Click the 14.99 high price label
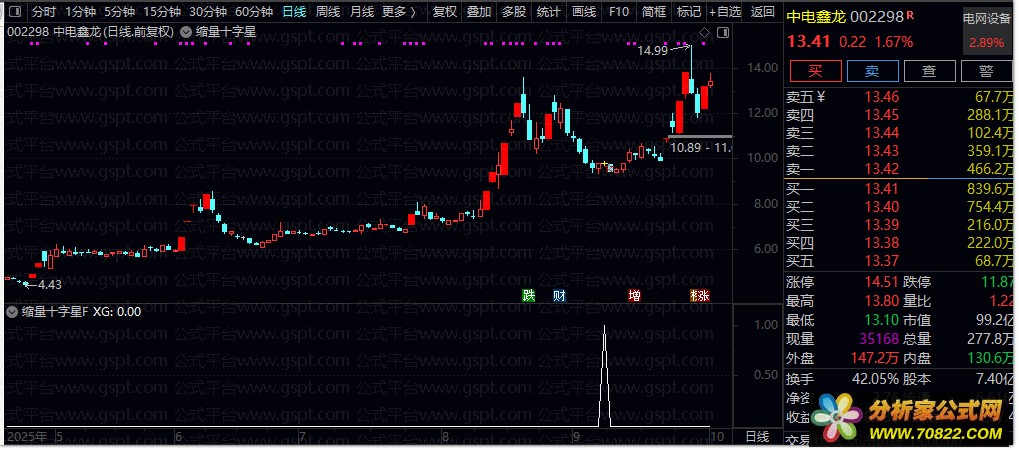Viewport: 1019px width, 450px height. click(652, 50)
